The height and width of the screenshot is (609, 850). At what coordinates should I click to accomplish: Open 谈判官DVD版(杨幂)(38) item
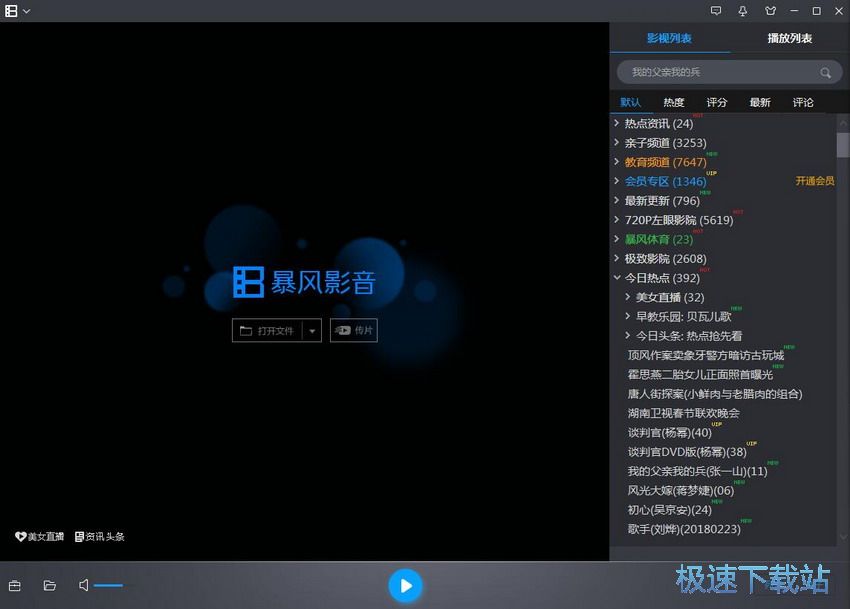[x=687, y=452]
